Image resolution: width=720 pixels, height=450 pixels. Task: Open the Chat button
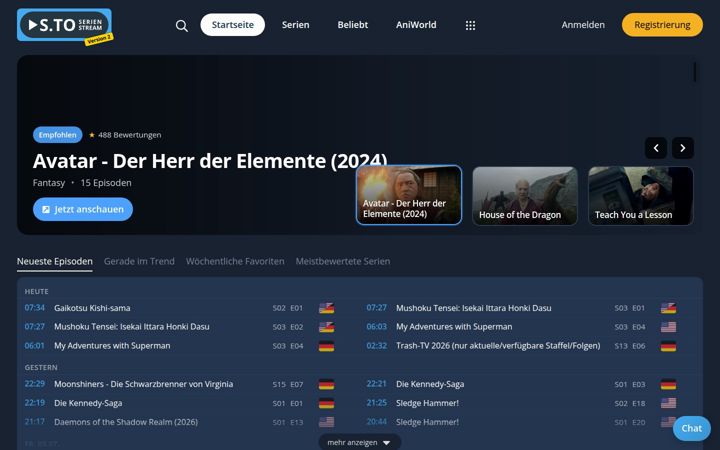692,428
